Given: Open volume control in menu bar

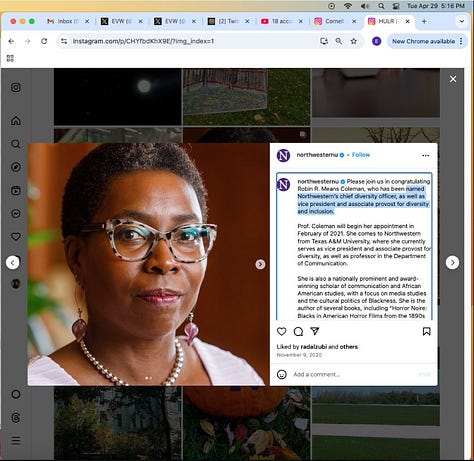Looking at the screenshot, I should coord(365,6).
